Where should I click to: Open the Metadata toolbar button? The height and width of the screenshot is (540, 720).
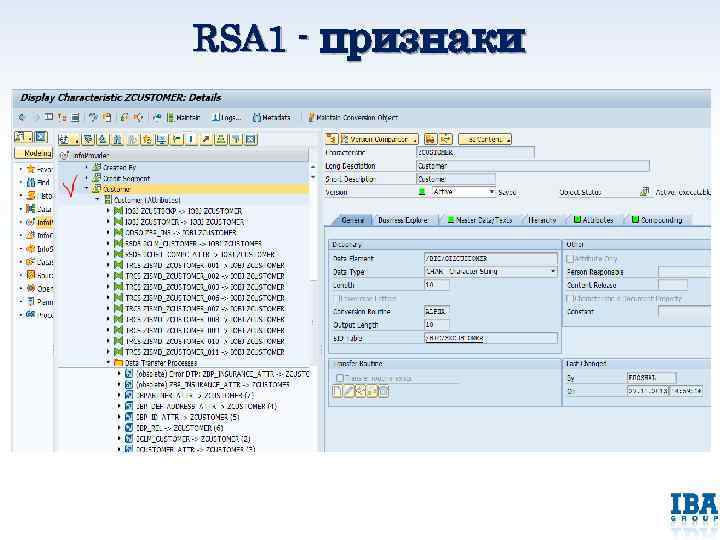click(x=271, y=118)
